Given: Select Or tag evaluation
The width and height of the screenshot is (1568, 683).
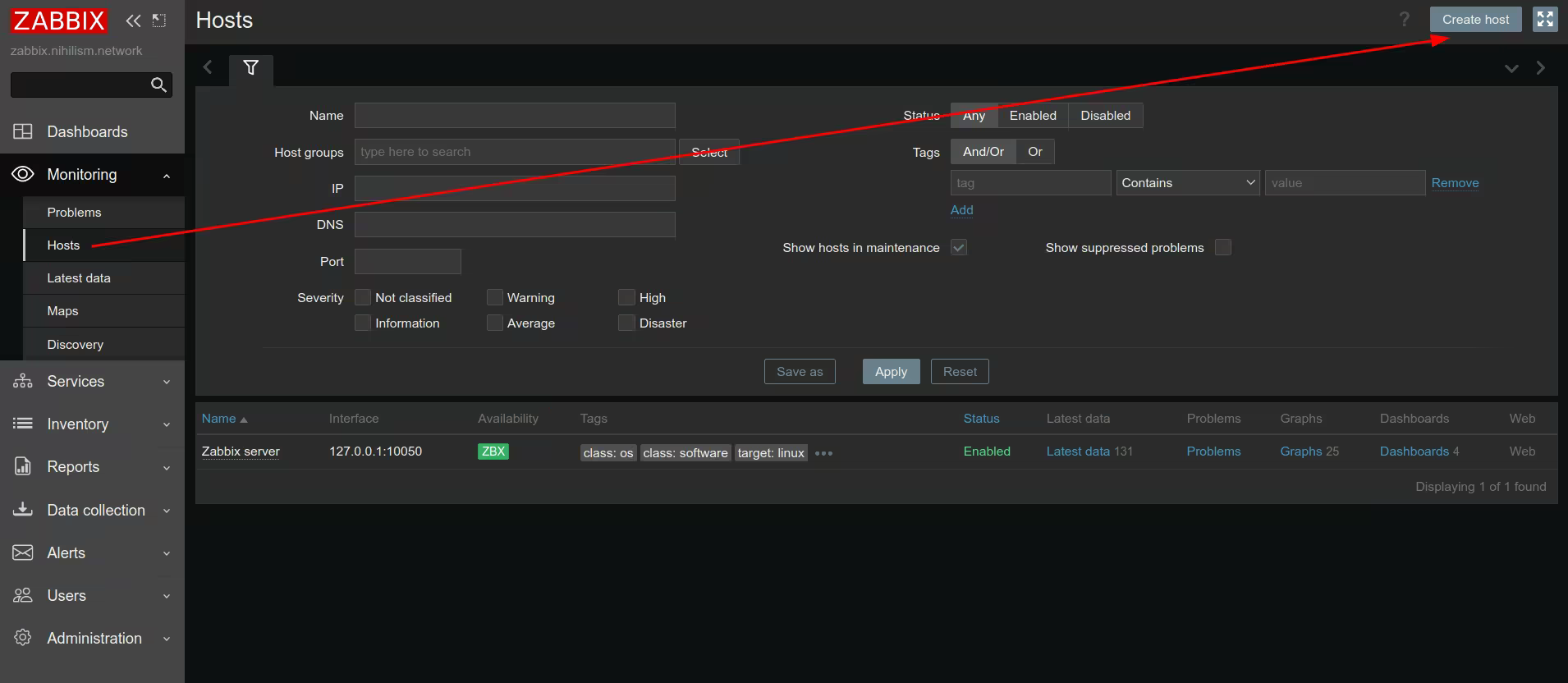Looking at the screenshot, I should pyautogui.click(x=1035, y=152).
